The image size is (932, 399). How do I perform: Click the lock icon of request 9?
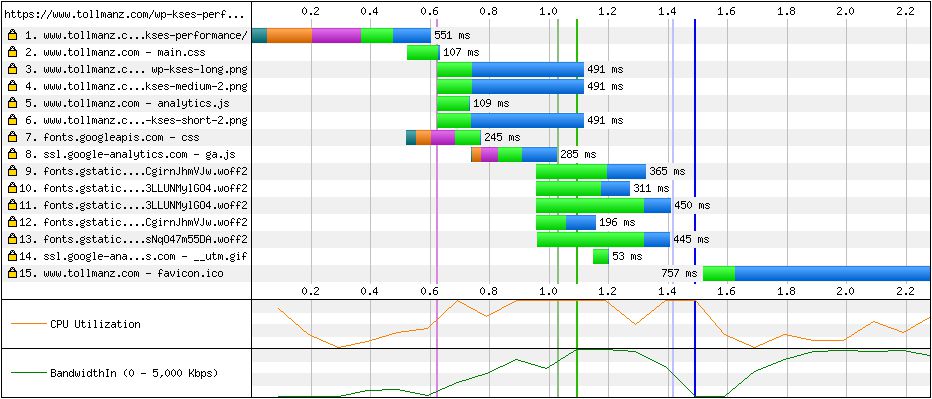click(x=12, y=172)
